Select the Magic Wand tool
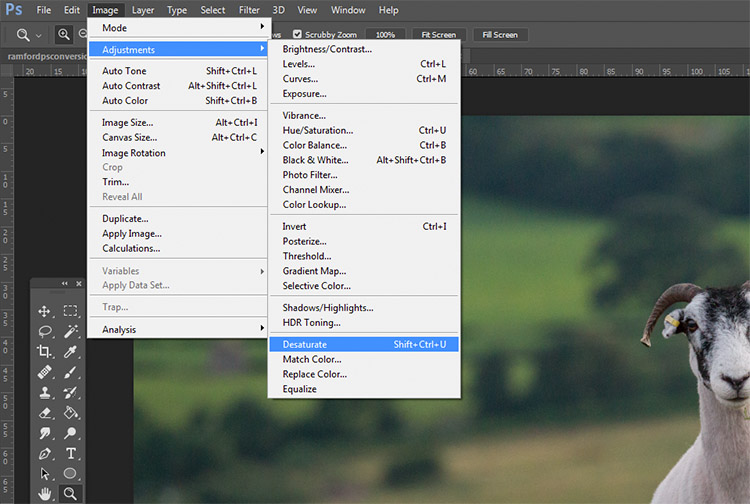750x504 pixels. pos(70,331)
